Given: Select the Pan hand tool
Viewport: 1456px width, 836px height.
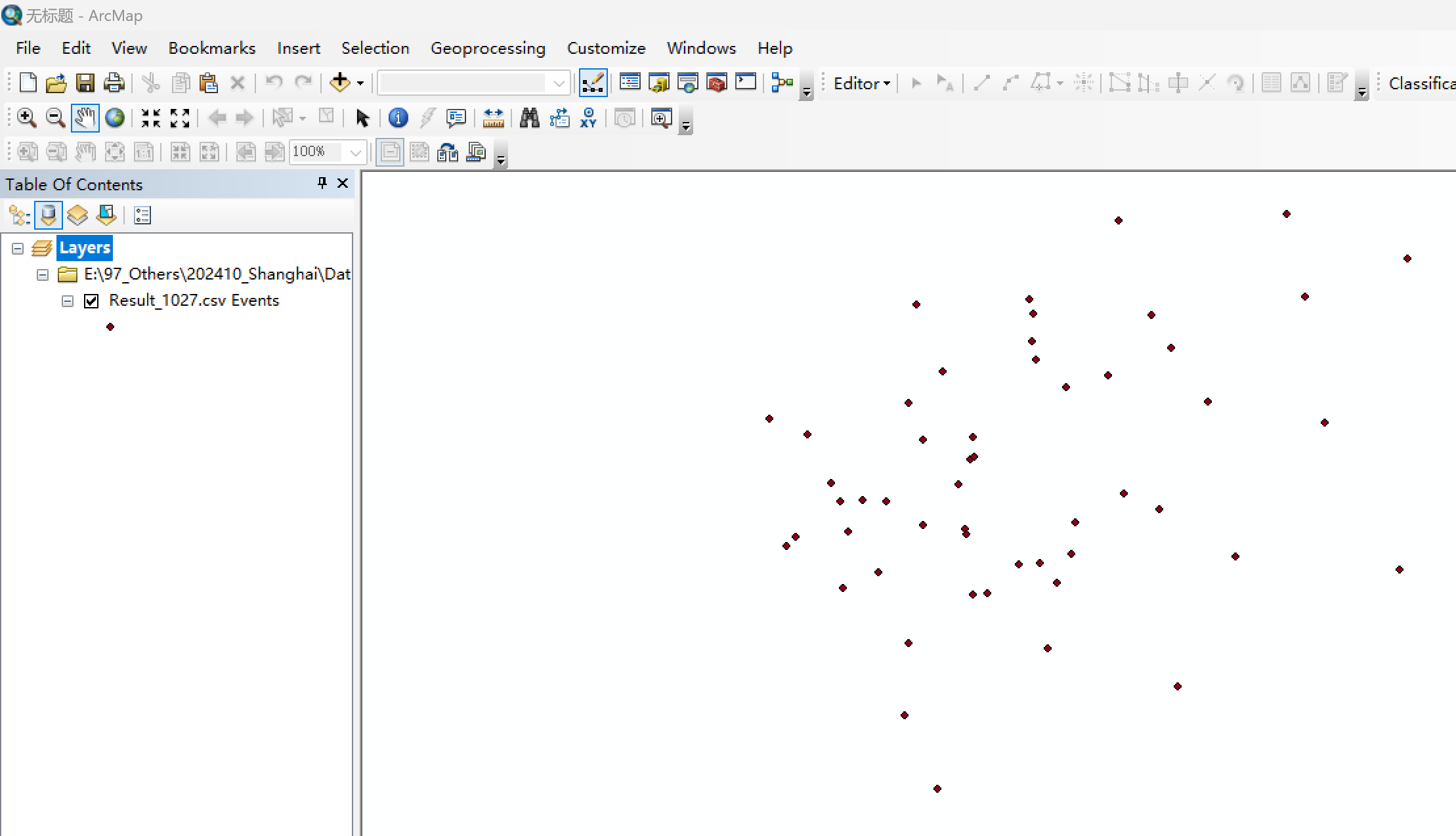Looking at the screenshot, I should [x=85, y=118].
